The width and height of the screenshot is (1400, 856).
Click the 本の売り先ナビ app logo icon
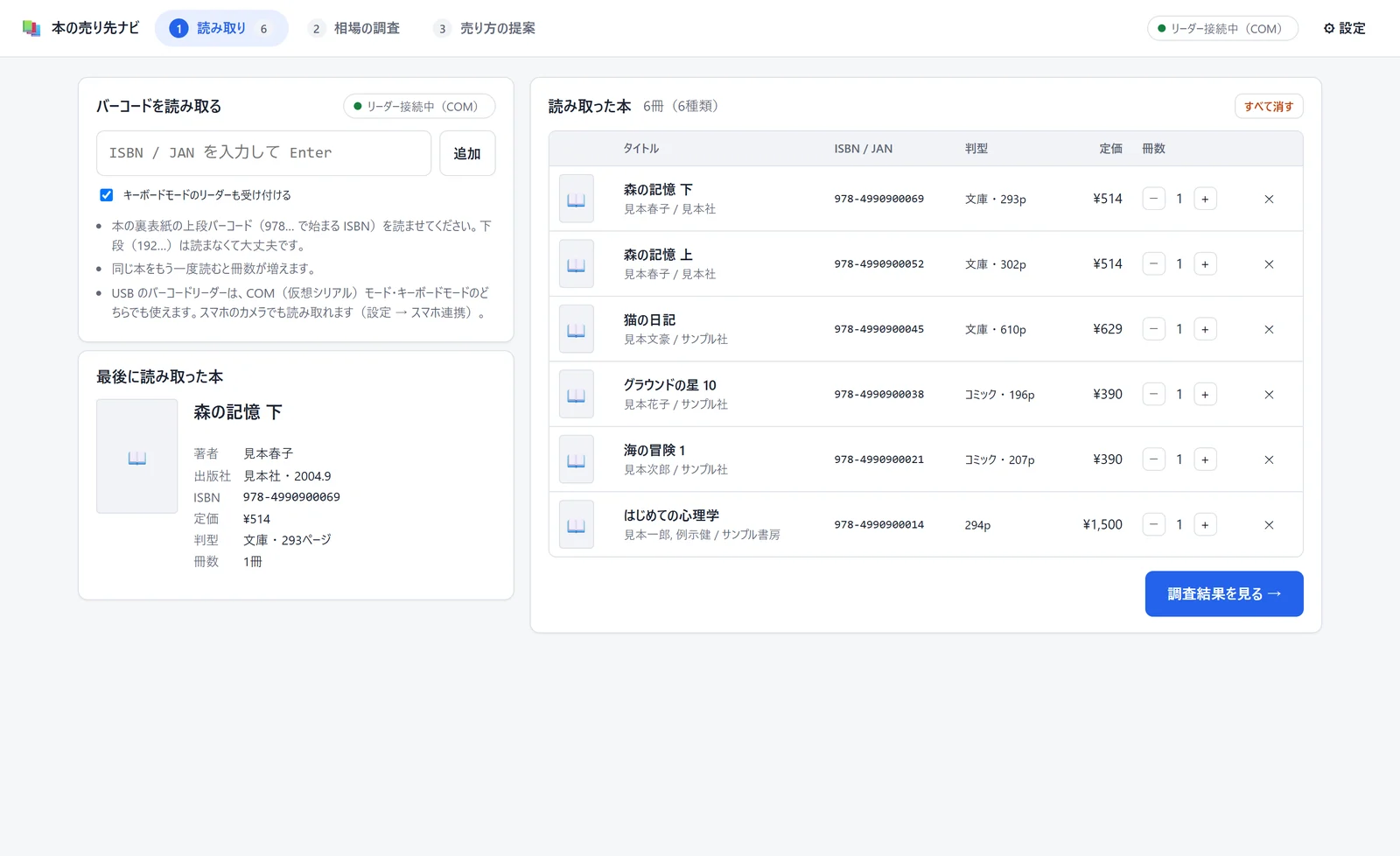(31, 29)
